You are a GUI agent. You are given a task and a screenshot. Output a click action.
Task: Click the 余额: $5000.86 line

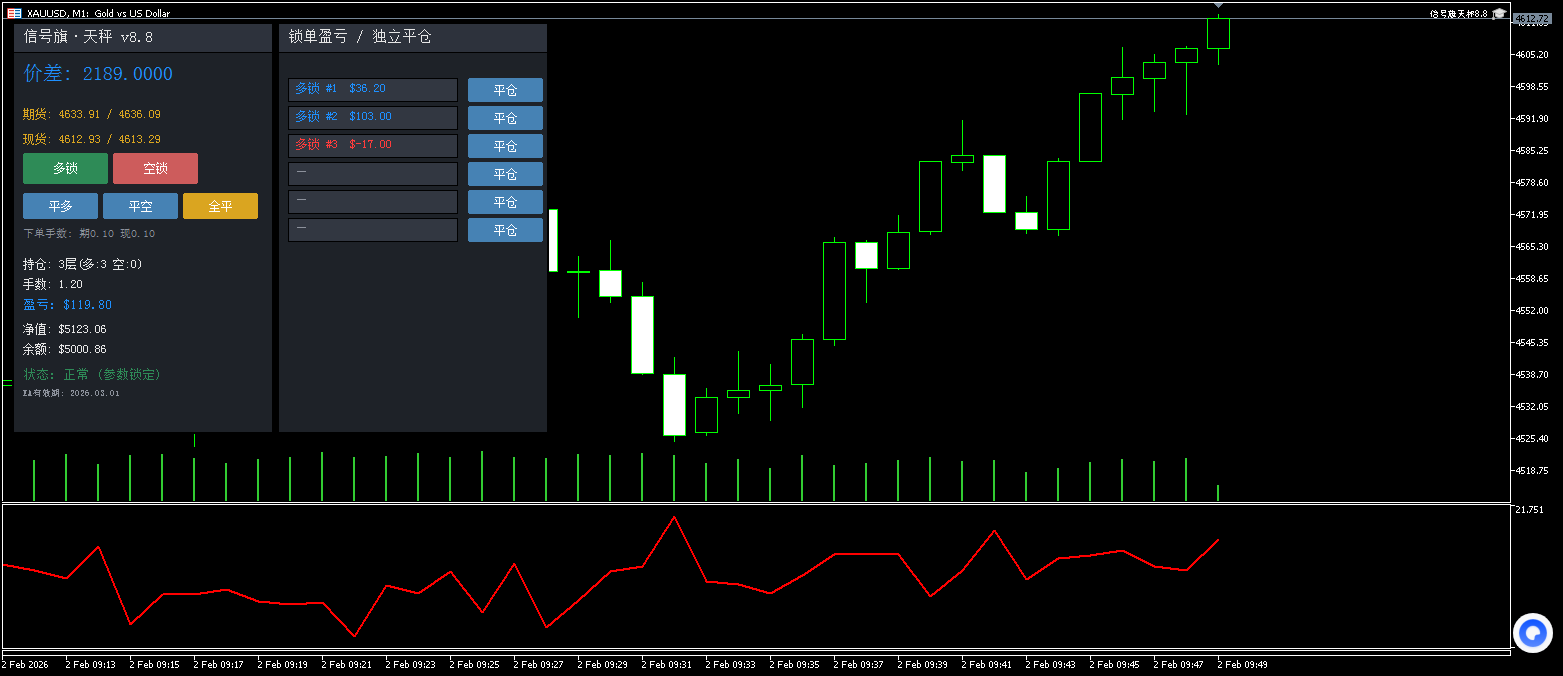(65, 349)
